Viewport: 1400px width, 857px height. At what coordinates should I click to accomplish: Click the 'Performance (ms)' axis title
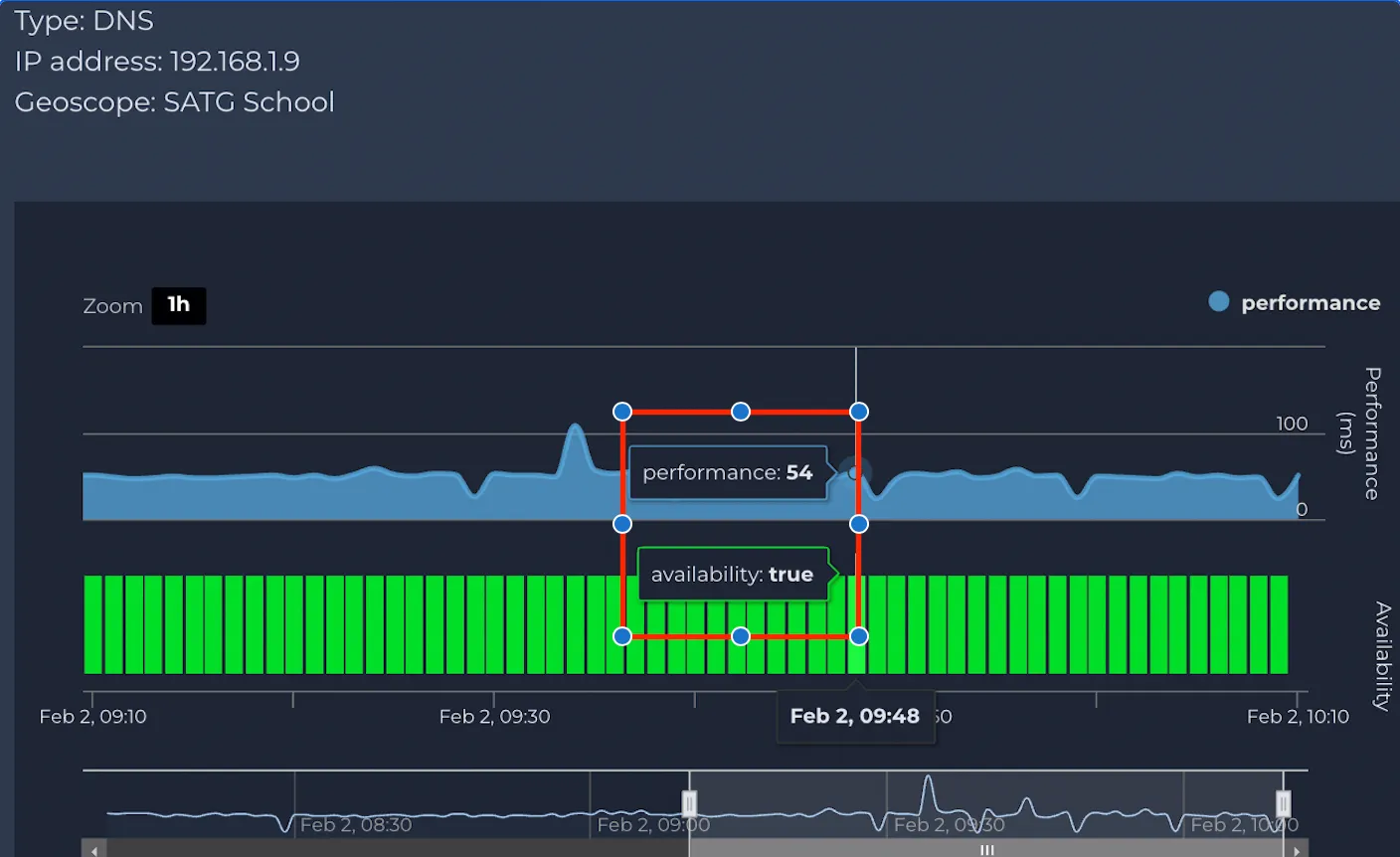coord(1359,433)
